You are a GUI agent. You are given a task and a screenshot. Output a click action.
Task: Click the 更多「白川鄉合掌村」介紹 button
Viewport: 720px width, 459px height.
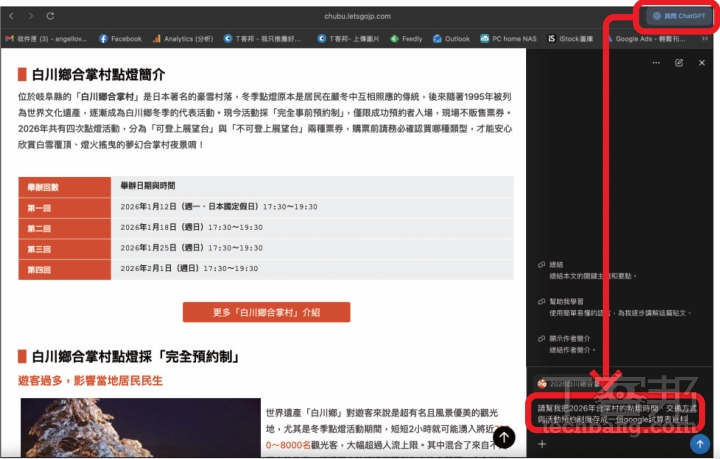tap(266, 313)
